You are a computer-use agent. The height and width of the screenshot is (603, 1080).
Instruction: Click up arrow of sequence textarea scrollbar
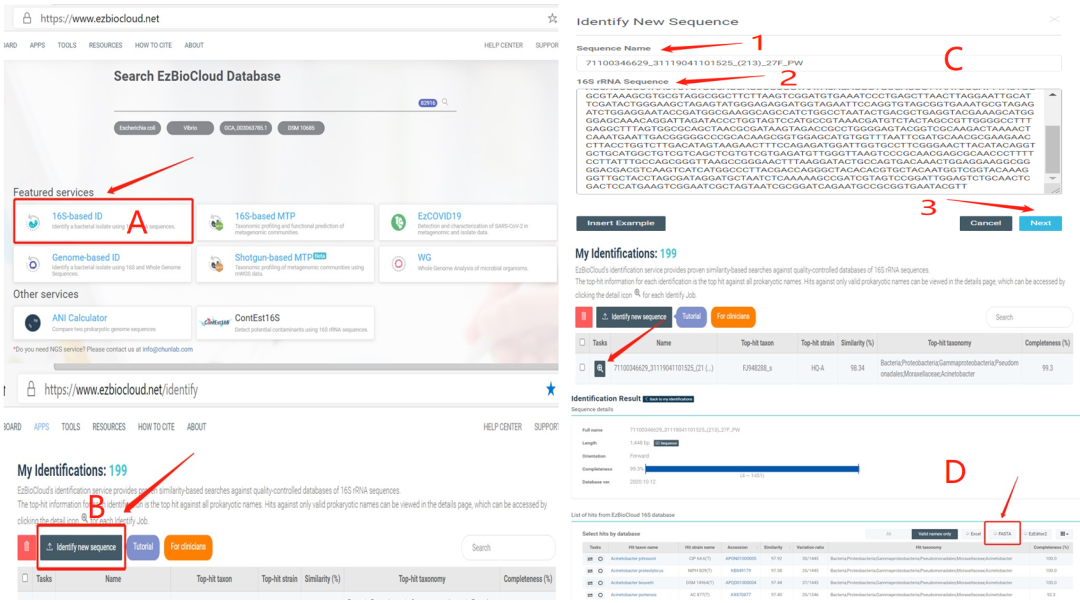(1052, 94)
